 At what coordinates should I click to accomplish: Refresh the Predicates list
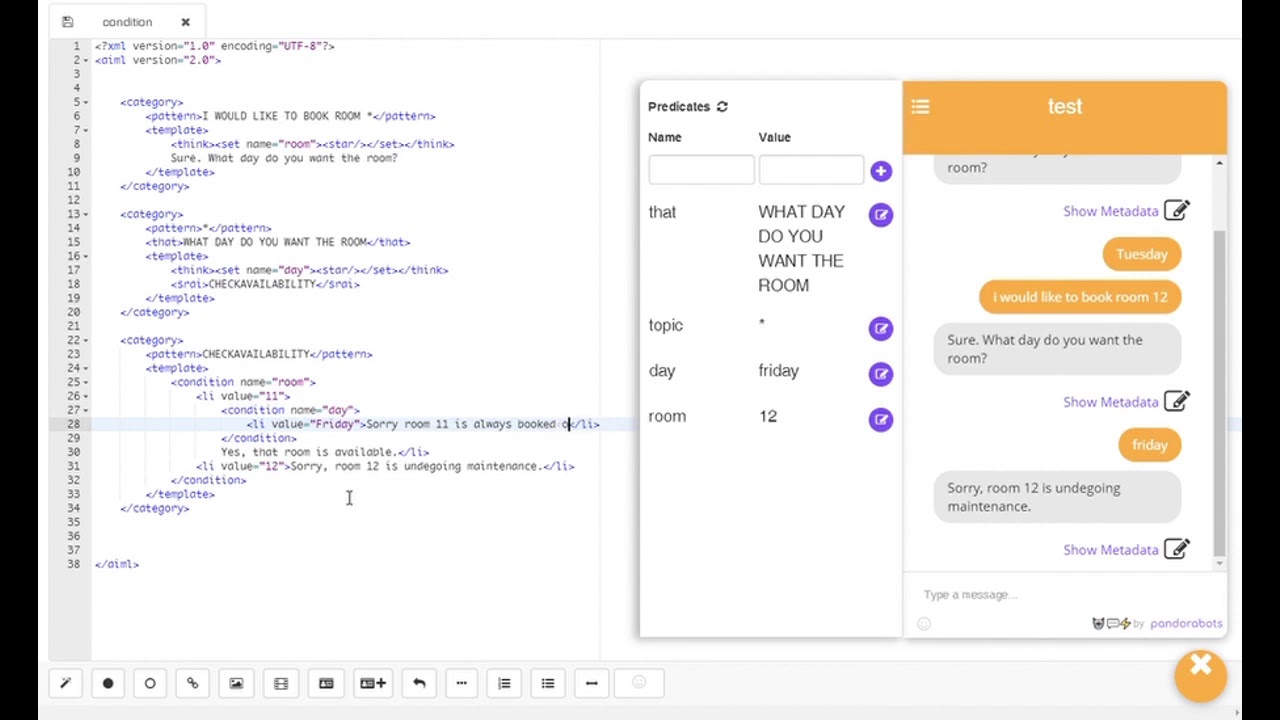pyautogui.click(x=722, y=107)
